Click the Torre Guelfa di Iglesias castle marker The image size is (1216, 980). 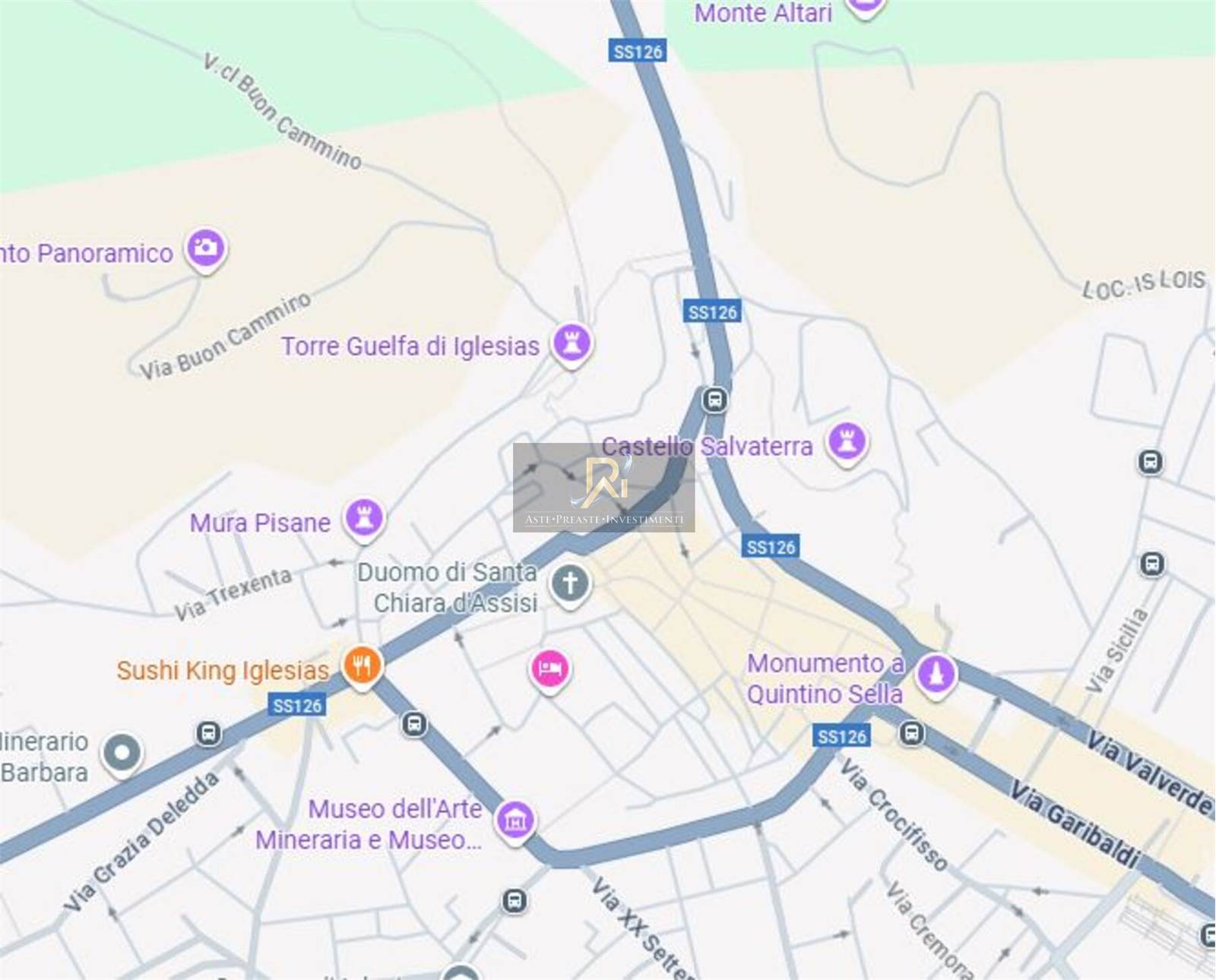point(572,344)
